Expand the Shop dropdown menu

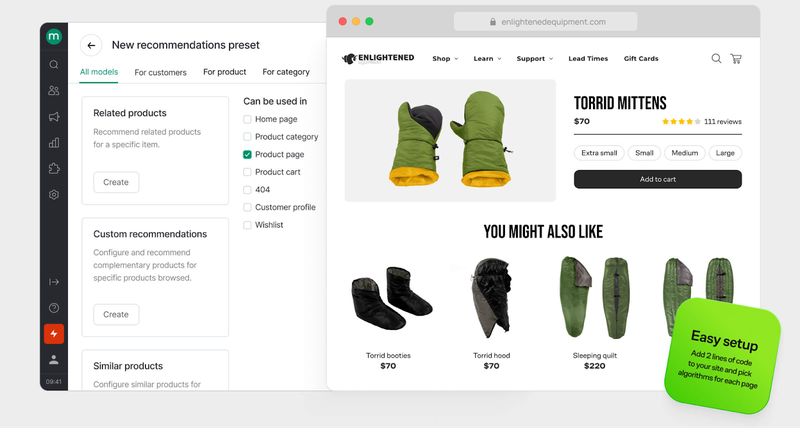click(x=445, y=59)
